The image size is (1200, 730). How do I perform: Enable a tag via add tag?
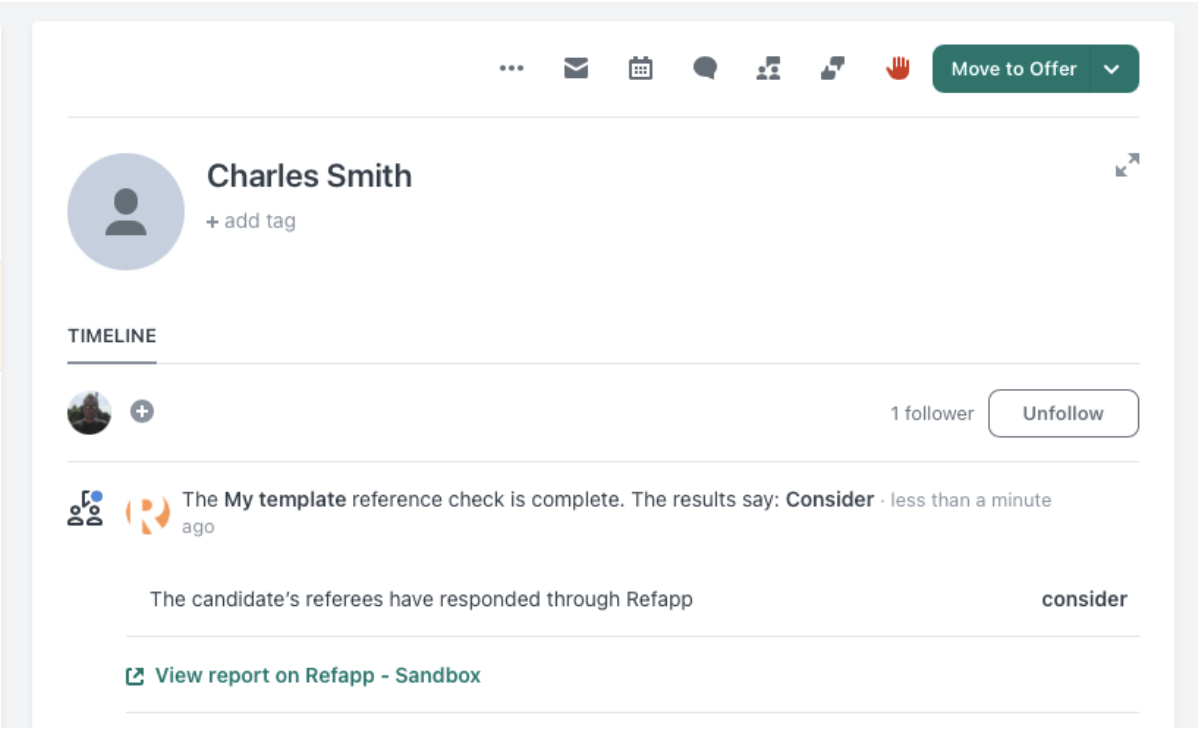pos(250,220)
